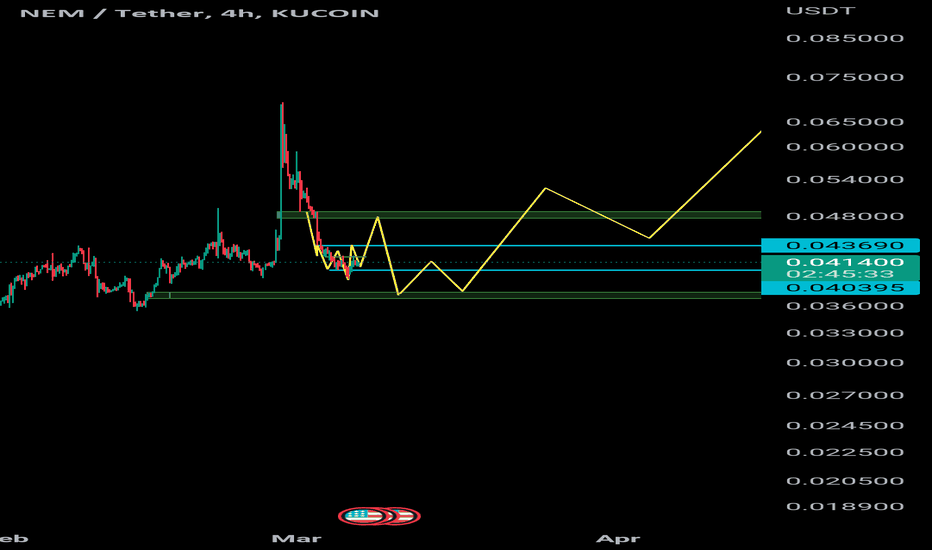Image resolution: width=932 pixels, height=550 pixels.
Task: Click the Apr label on time axis
Action: pyautogui.click(x=618, y=539)
